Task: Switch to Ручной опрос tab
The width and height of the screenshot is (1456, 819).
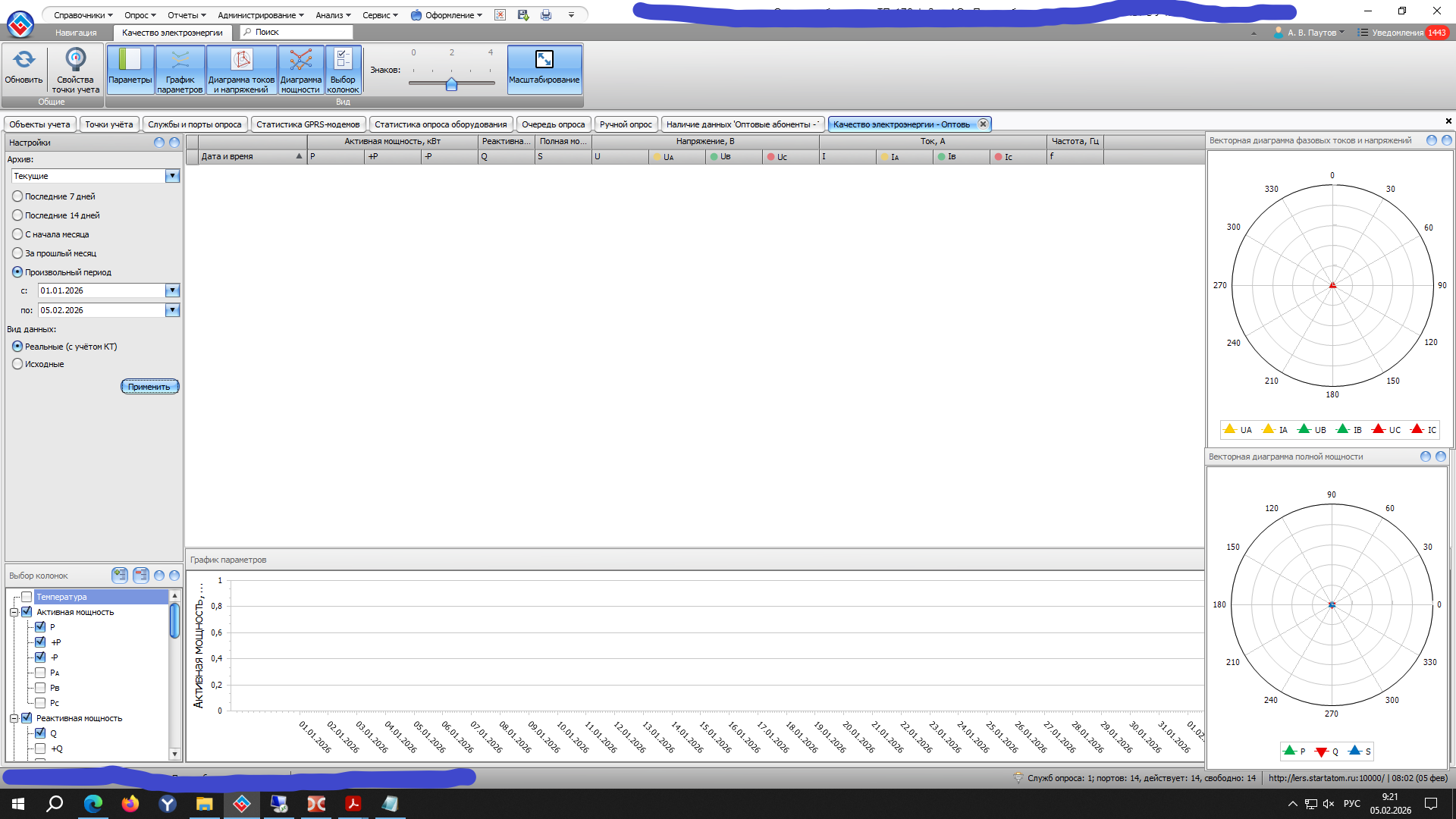Action: [625, 124]
